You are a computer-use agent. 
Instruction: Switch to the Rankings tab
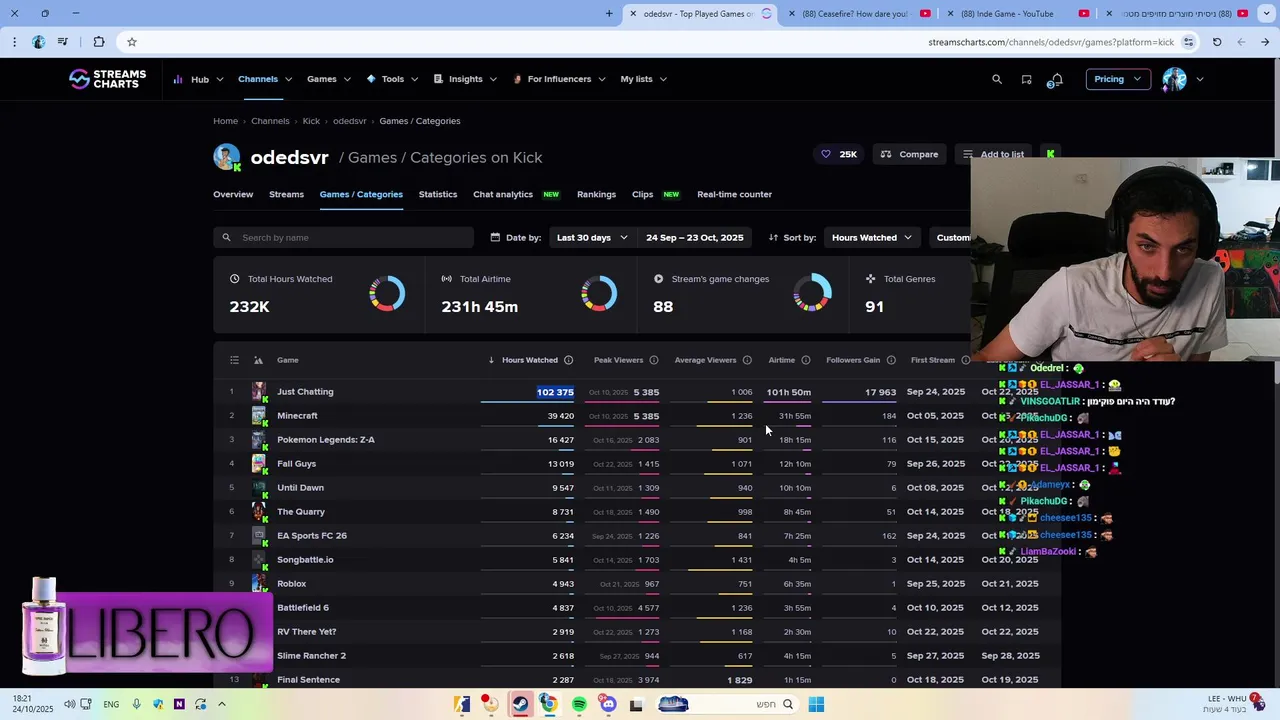click(x=596, y=194)
